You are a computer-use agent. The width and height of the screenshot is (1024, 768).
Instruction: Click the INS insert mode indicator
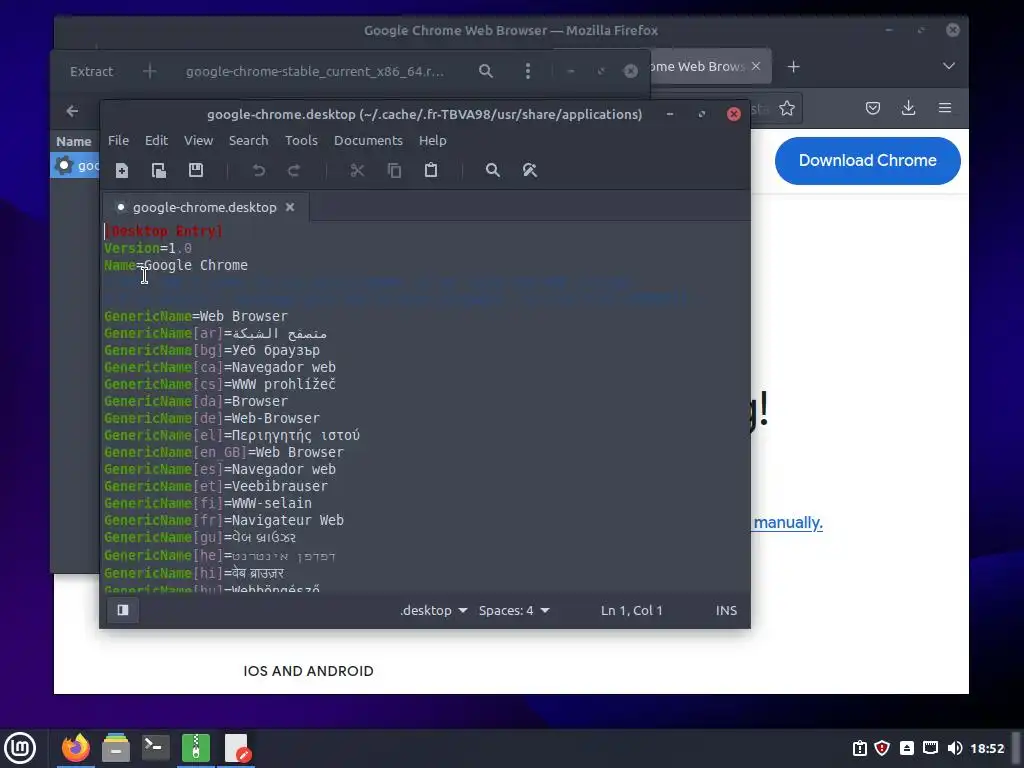pos(726,610)
